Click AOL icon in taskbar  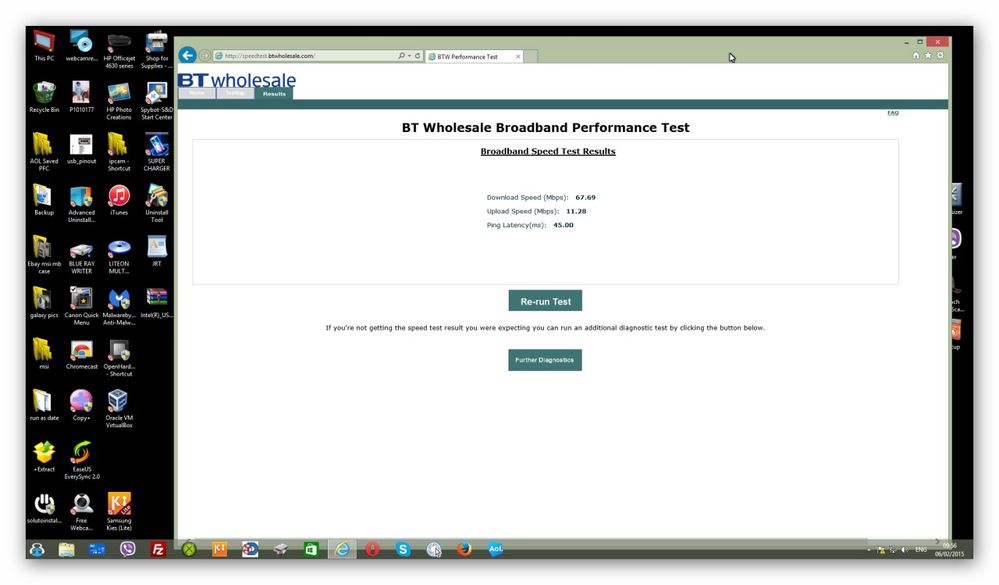tap(495, 549)
